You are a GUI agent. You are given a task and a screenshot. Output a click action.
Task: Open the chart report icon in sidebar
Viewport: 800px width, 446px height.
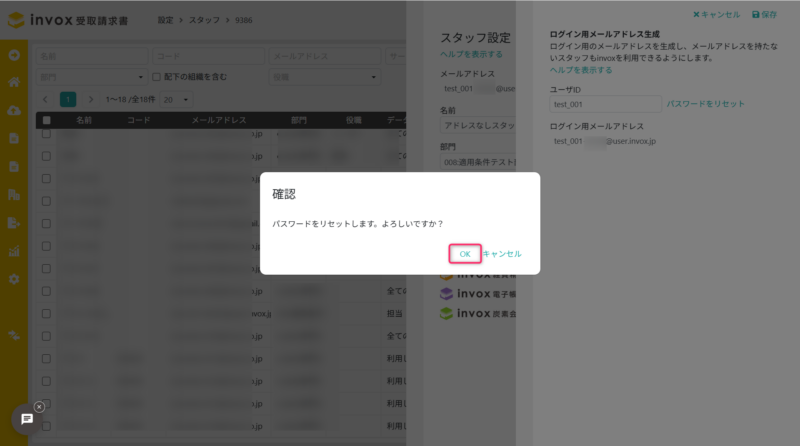[14, 251]
